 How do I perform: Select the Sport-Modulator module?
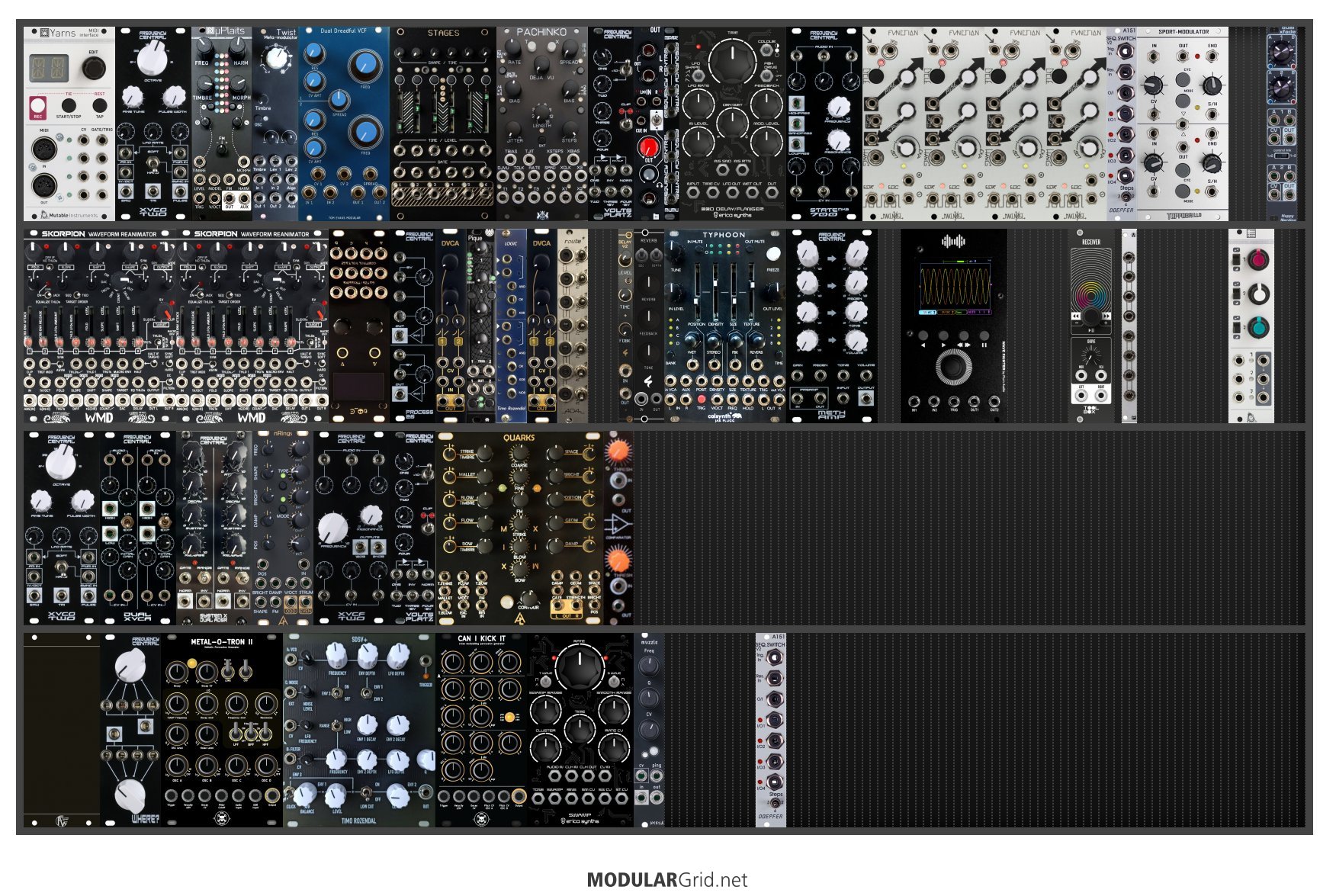pyautogui.click(x=1183, y=124)
